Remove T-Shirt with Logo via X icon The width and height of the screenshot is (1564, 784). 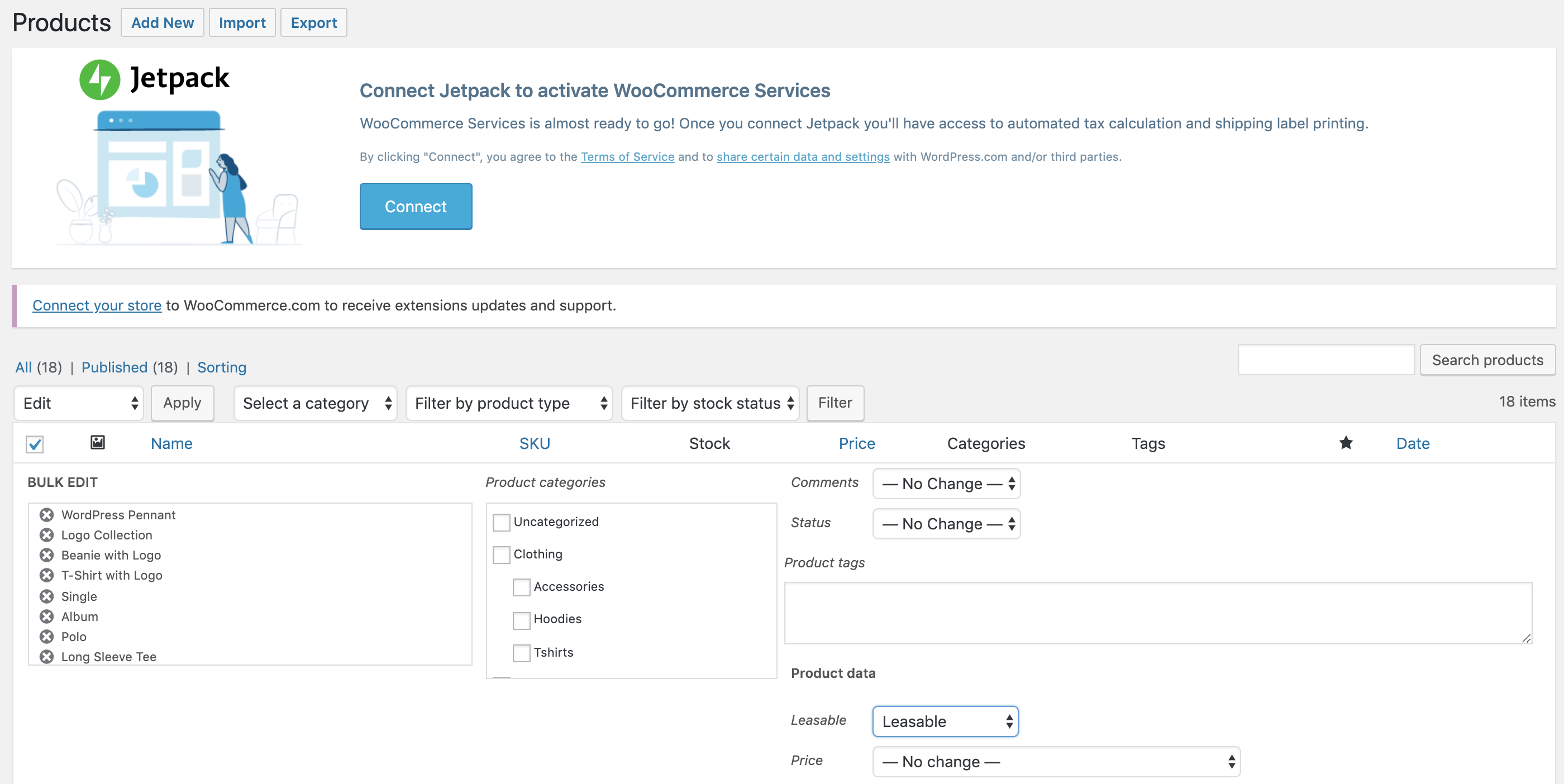coord(46,575)
